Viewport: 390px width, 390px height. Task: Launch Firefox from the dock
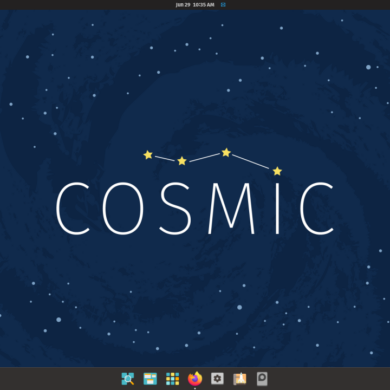pyautogui.click(x=195, y=379)
